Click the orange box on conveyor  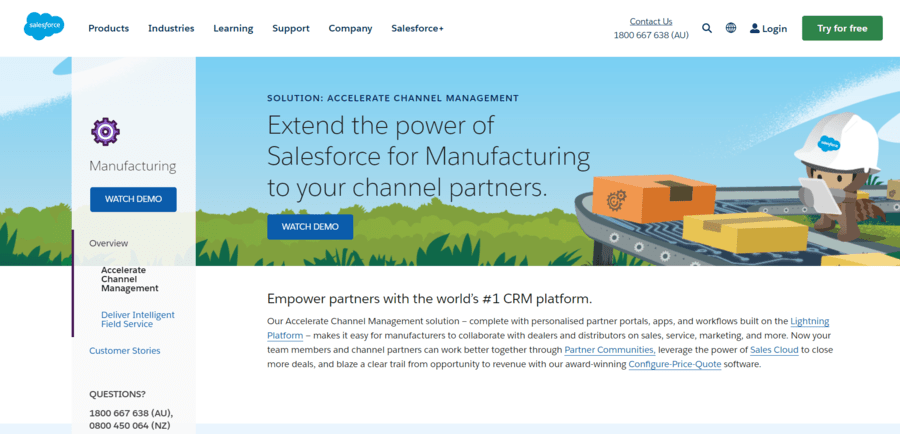pos(654,198)
